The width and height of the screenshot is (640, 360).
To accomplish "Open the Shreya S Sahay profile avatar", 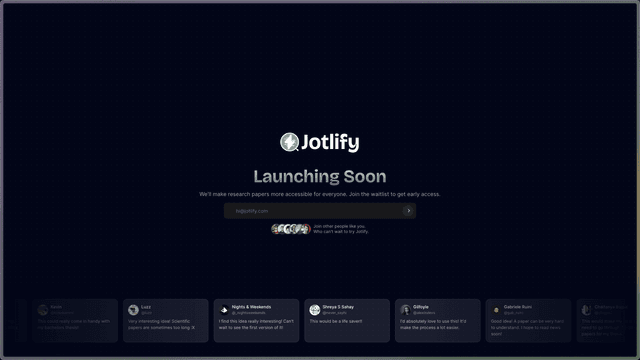I will (x=315, y=310).
